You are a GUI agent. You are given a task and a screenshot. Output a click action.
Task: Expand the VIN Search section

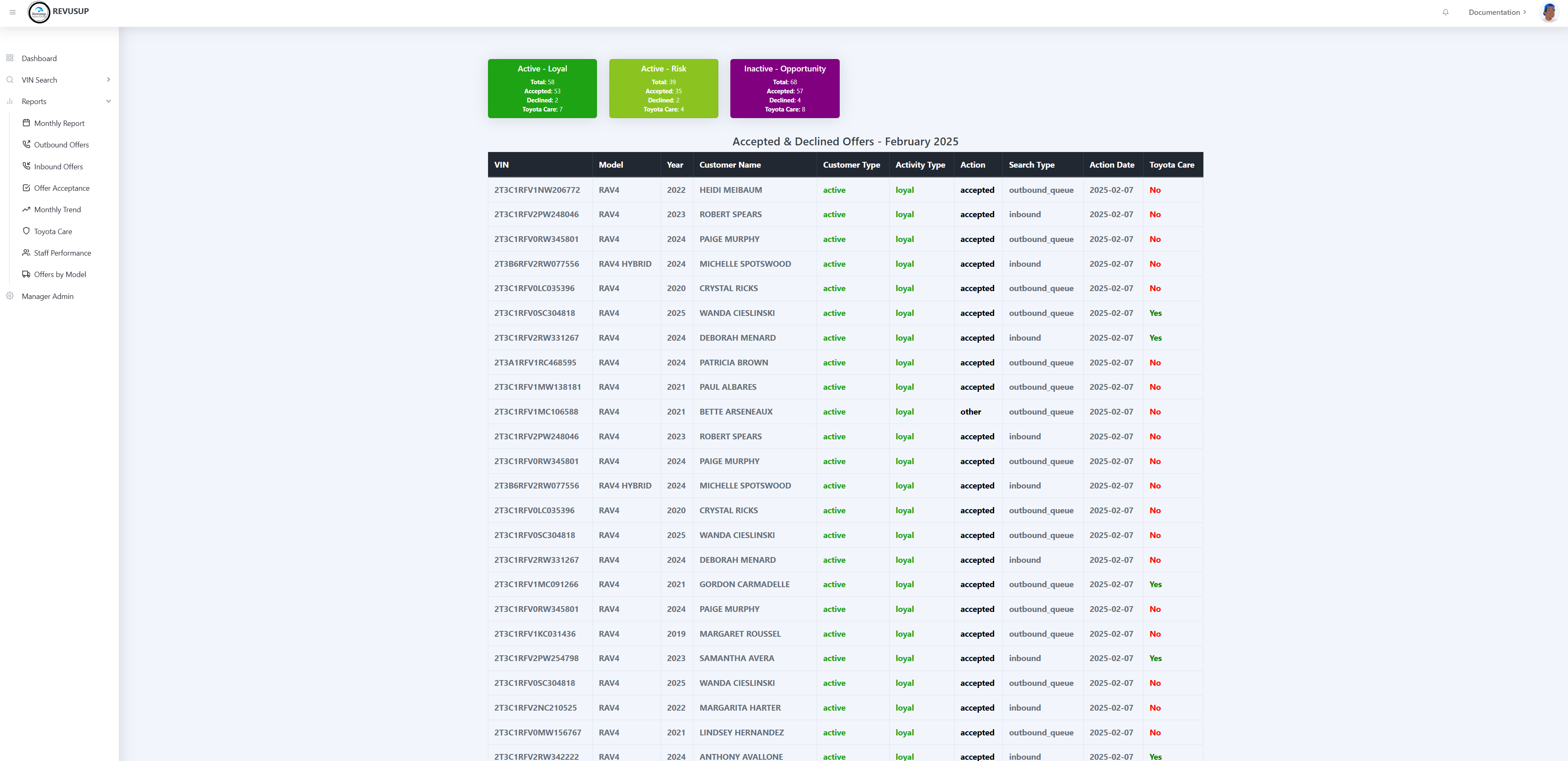tap(108, 80)
